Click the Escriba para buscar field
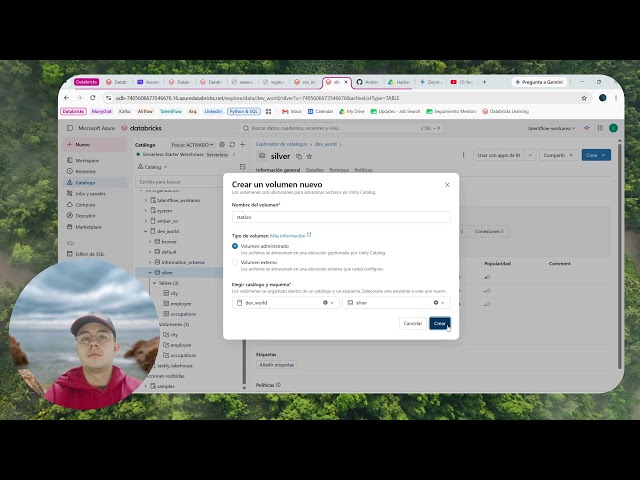640x480 pixels. (180, 182)
